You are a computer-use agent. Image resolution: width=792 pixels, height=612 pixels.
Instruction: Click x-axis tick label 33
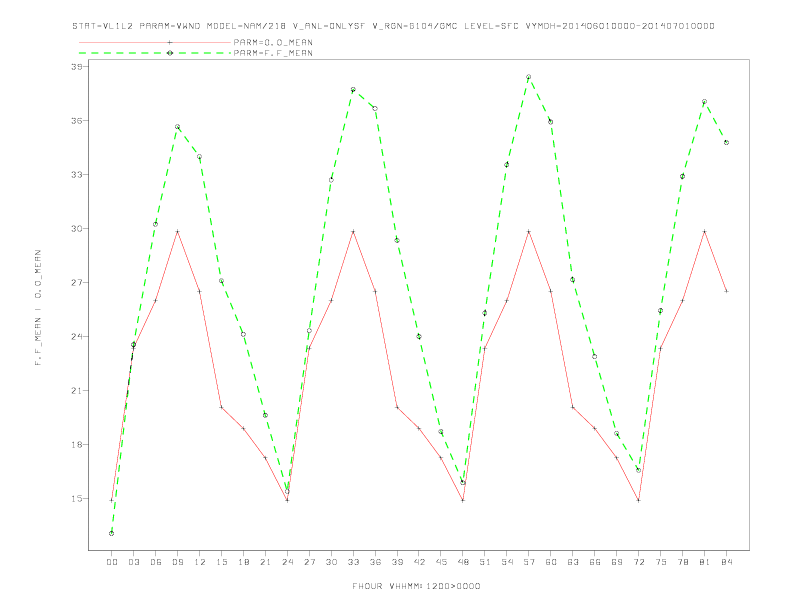click(353, 562)
